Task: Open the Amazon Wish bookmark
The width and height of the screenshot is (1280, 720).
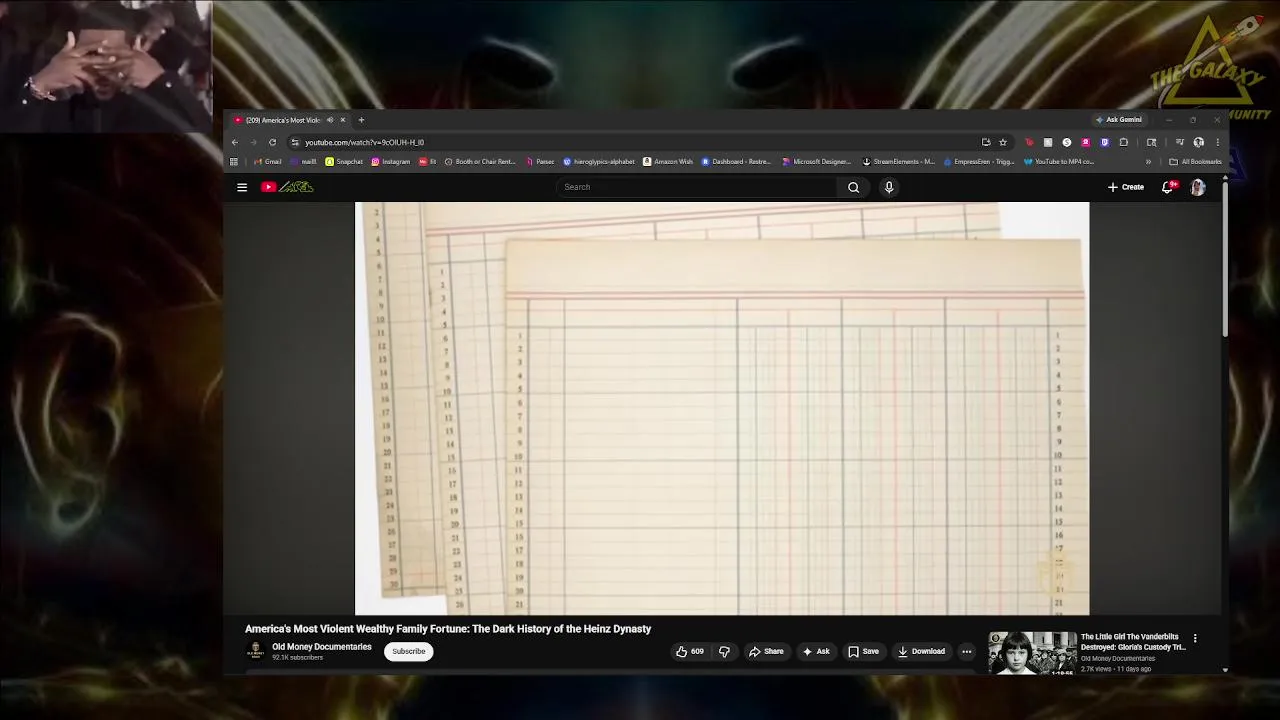Action: [668, 162]
